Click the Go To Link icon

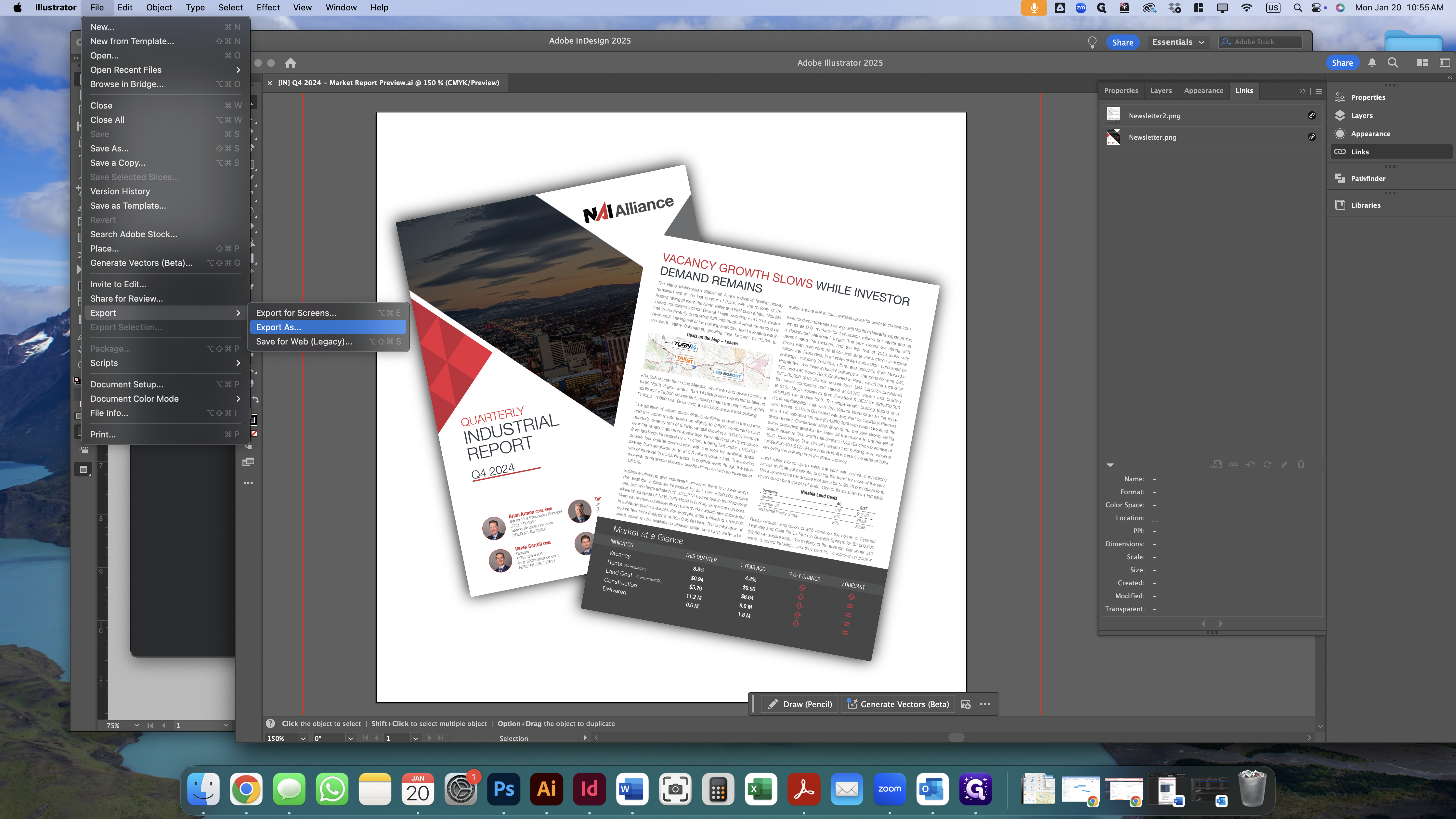1251,464
